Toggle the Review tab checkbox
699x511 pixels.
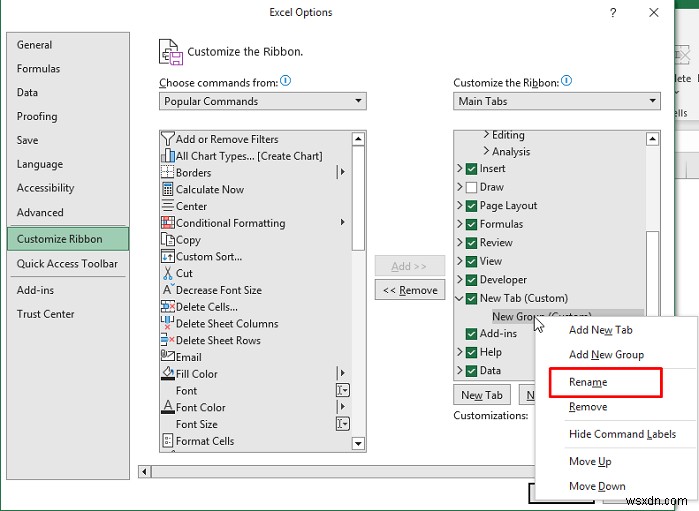[471, 243]
